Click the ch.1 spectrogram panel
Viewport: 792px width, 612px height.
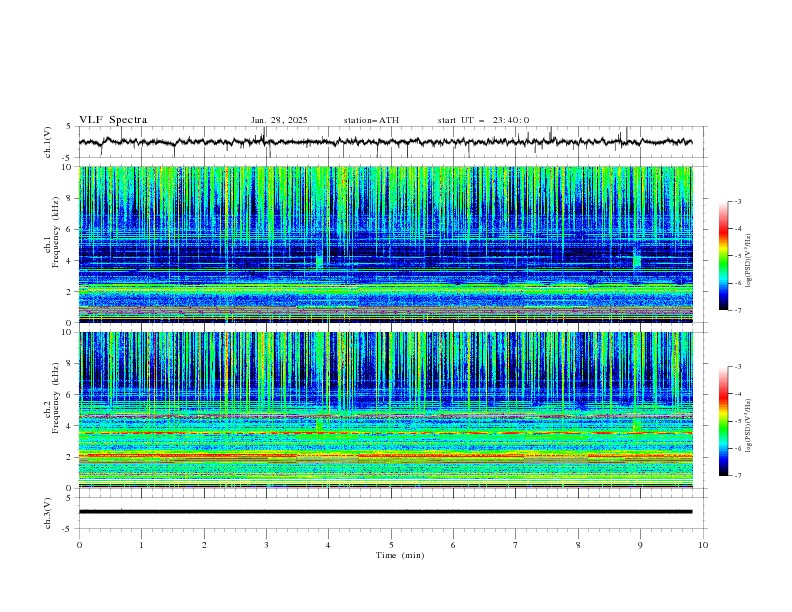tap(386, 244)
